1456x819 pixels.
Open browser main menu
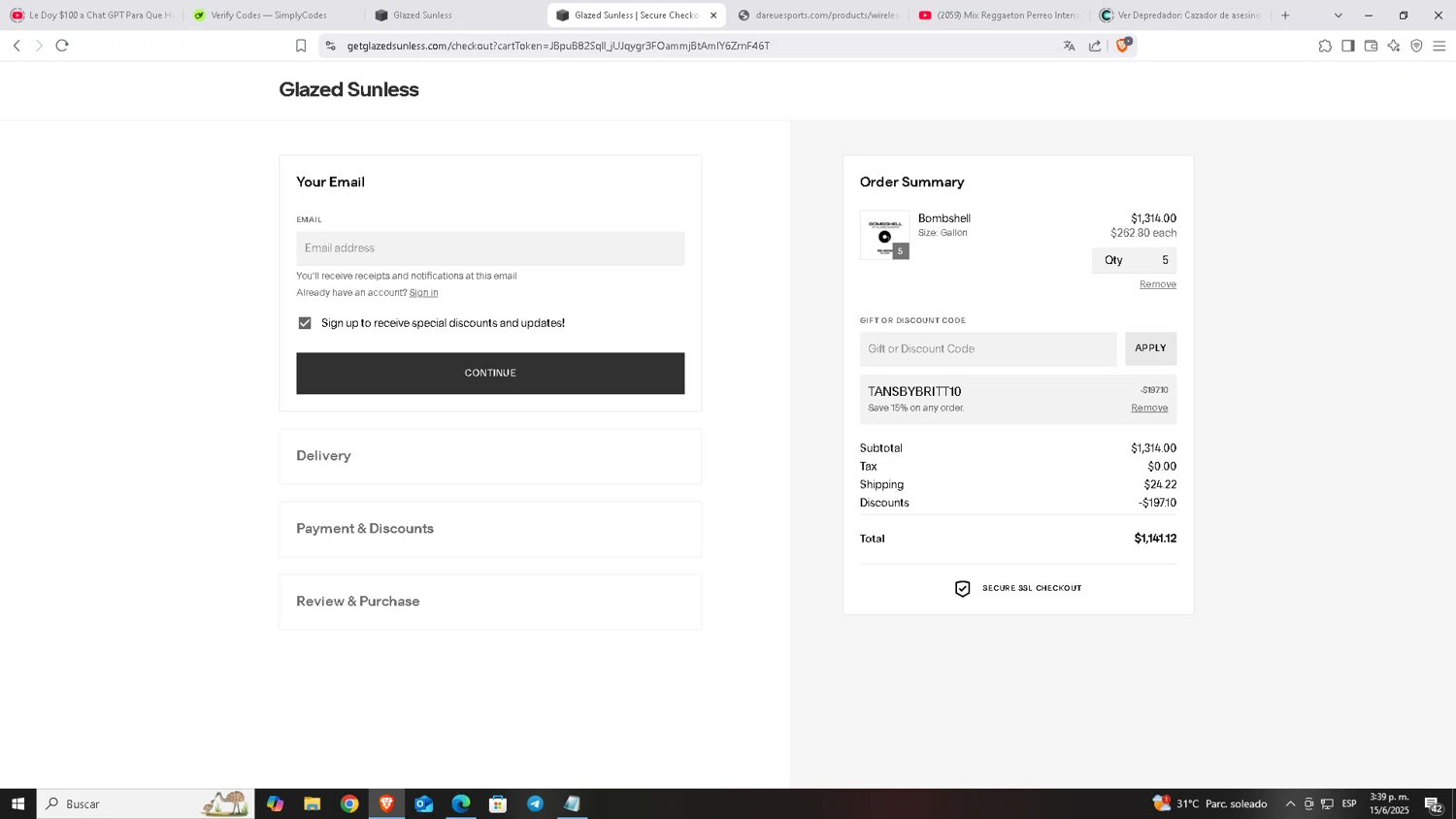tap(1439, 46)
